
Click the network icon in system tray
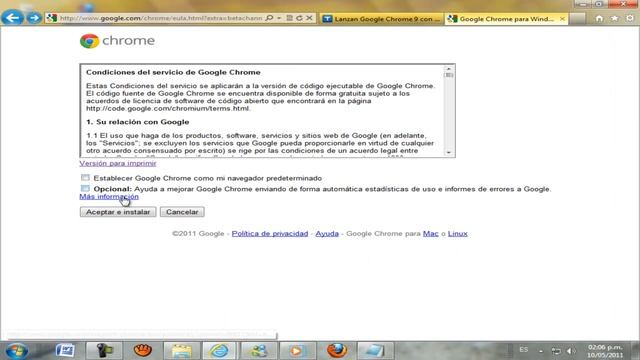click(556, 351)
